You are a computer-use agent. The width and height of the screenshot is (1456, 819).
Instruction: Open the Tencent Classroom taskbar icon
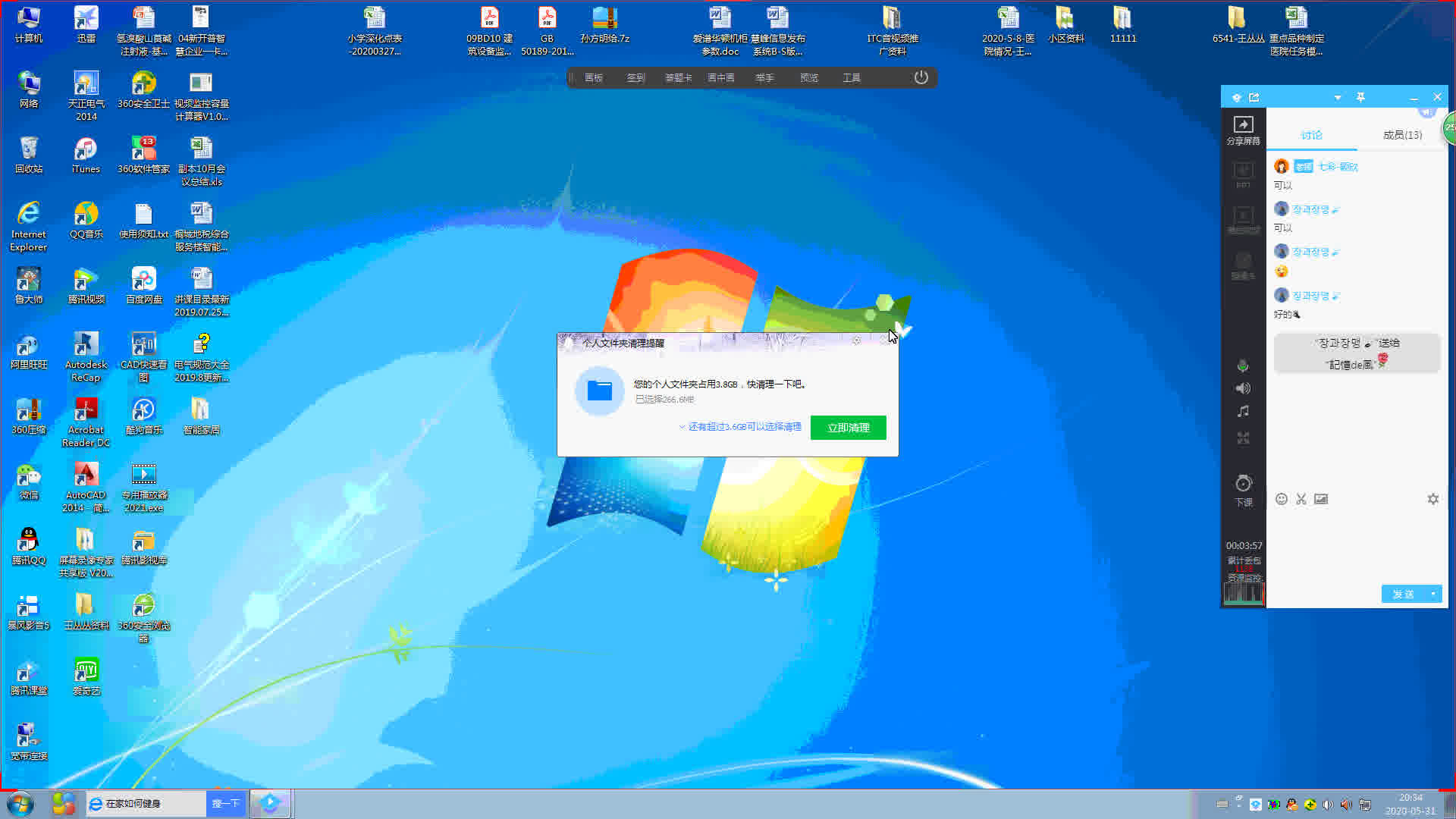pos(270,804)
